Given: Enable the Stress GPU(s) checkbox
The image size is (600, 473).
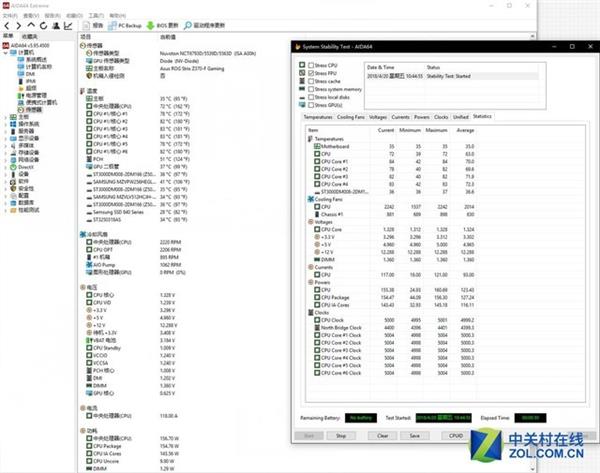Looking at the screenshot, I should point(311,105).
